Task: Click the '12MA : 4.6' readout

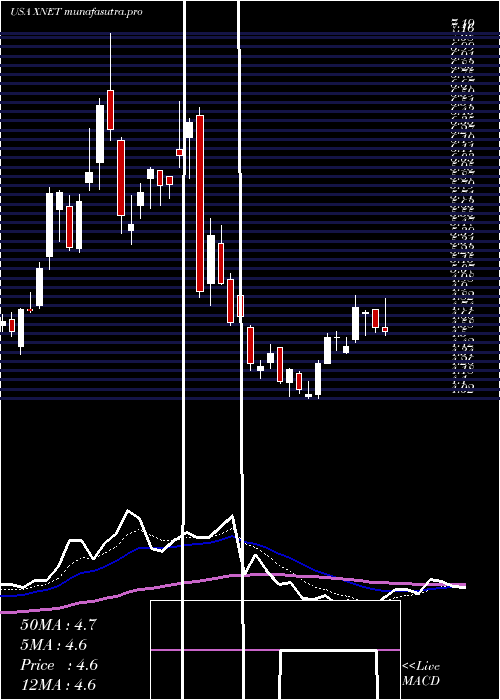Action: (x=58, y=685)
